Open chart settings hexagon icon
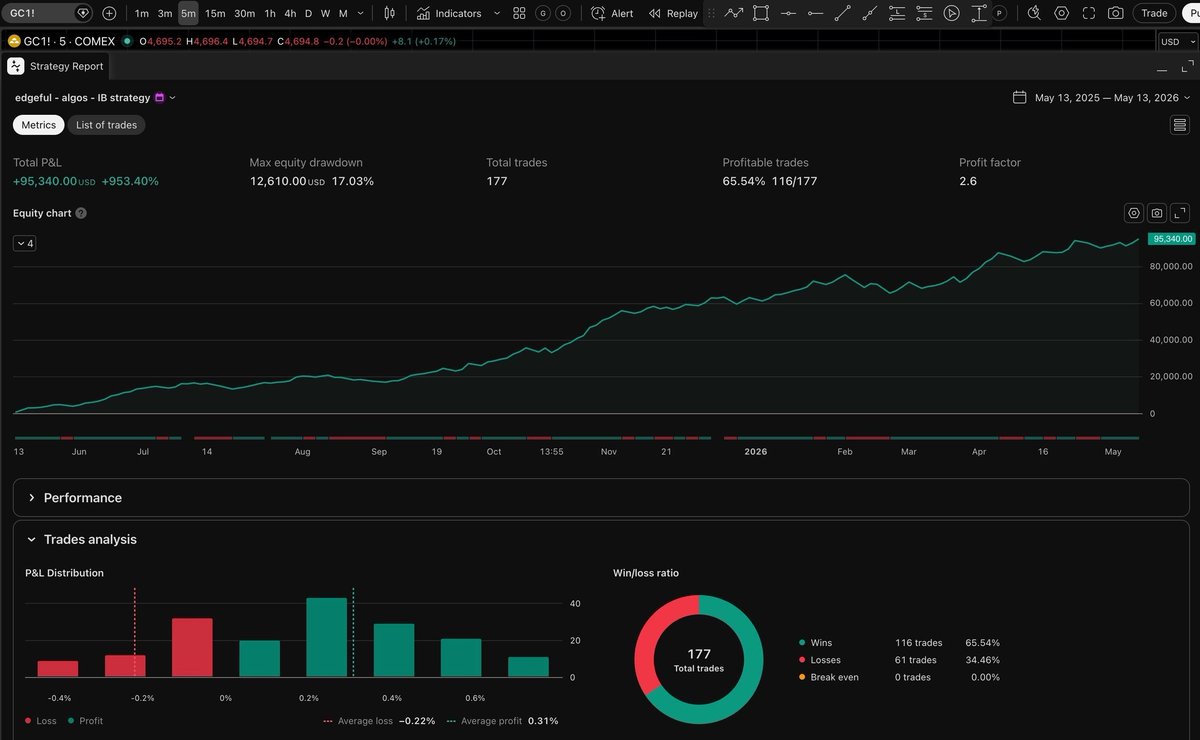The height and width of the screenshot is (740, 1200). [x=1061, y=13]
